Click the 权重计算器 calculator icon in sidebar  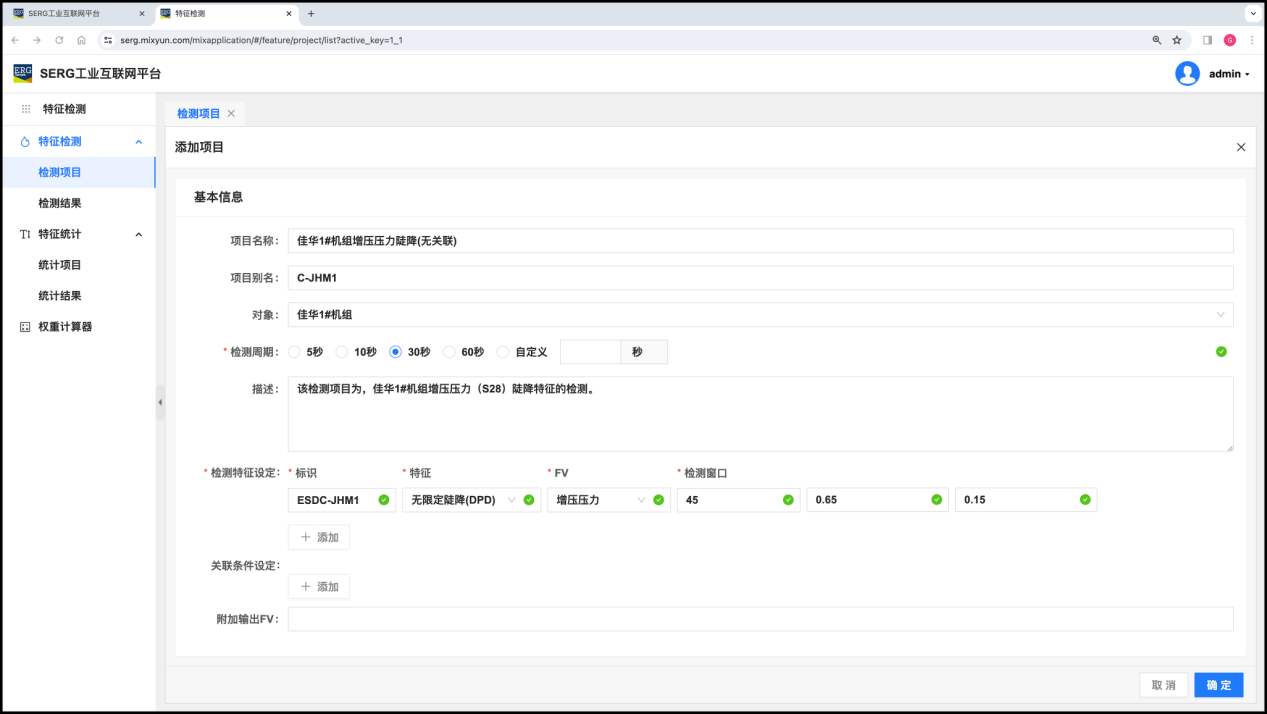(x=25, y=327)
